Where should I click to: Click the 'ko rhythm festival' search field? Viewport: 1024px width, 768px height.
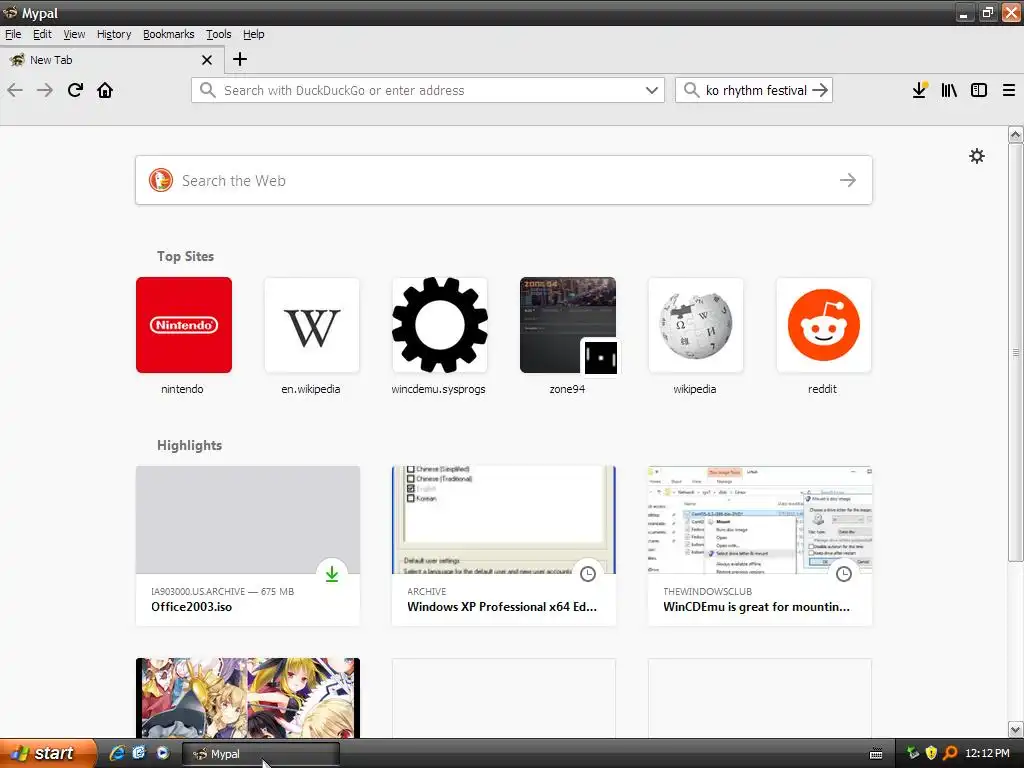[x=754, y=90]
